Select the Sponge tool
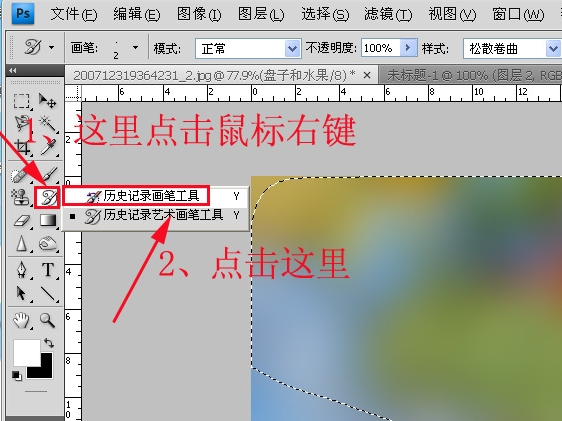 pos(48,244)
